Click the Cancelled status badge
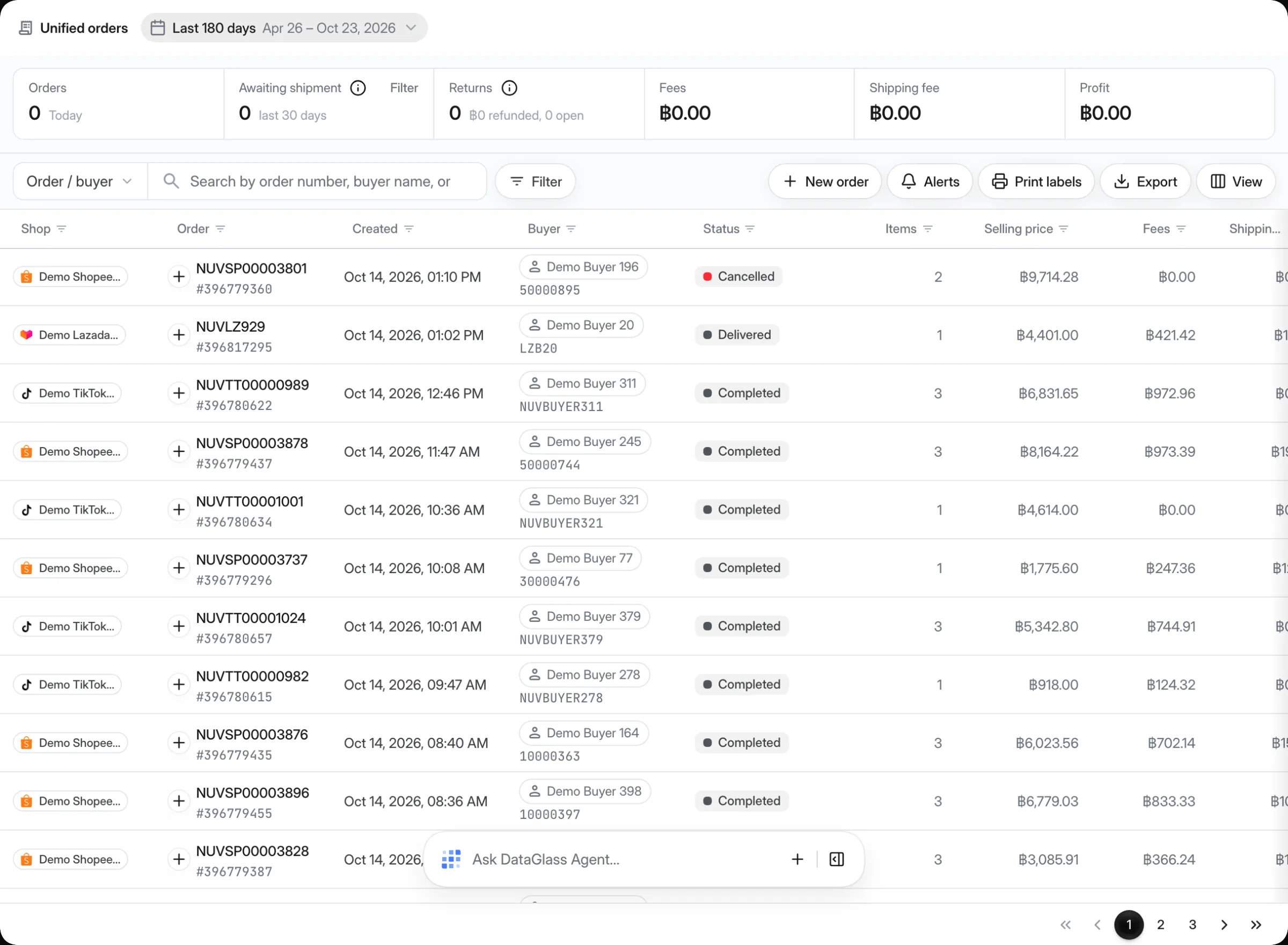Screen dimensions: 1288x945 point(738,277)
